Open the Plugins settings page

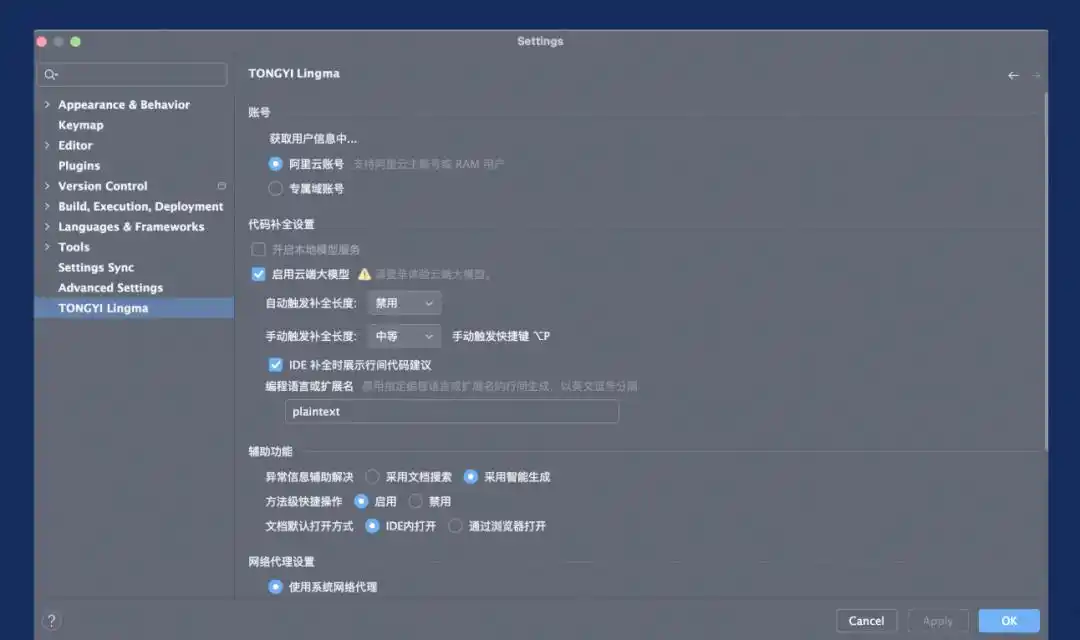pos(78,165)
